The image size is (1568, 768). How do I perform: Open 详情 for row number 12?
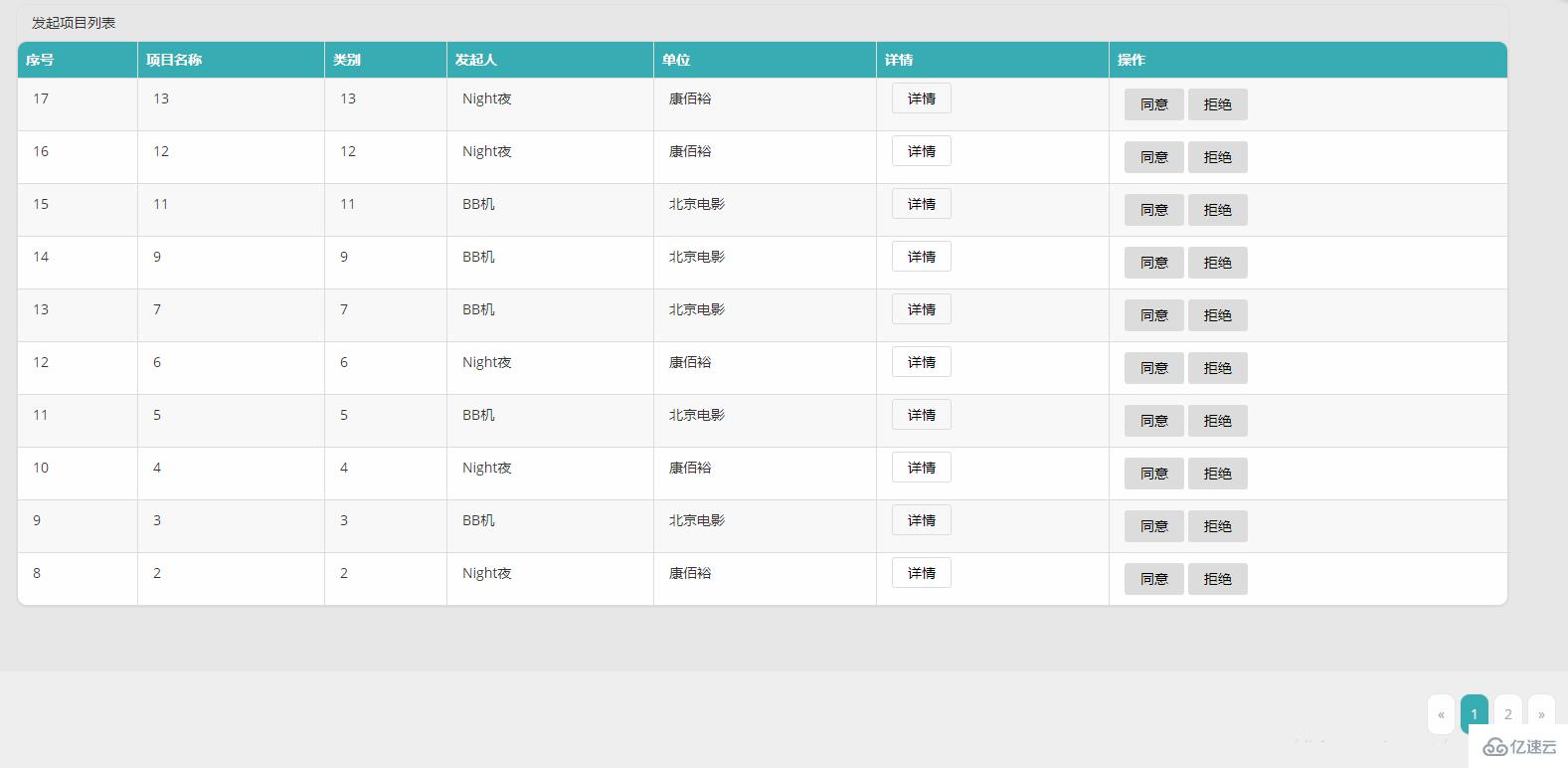click(x=921, y=362)
